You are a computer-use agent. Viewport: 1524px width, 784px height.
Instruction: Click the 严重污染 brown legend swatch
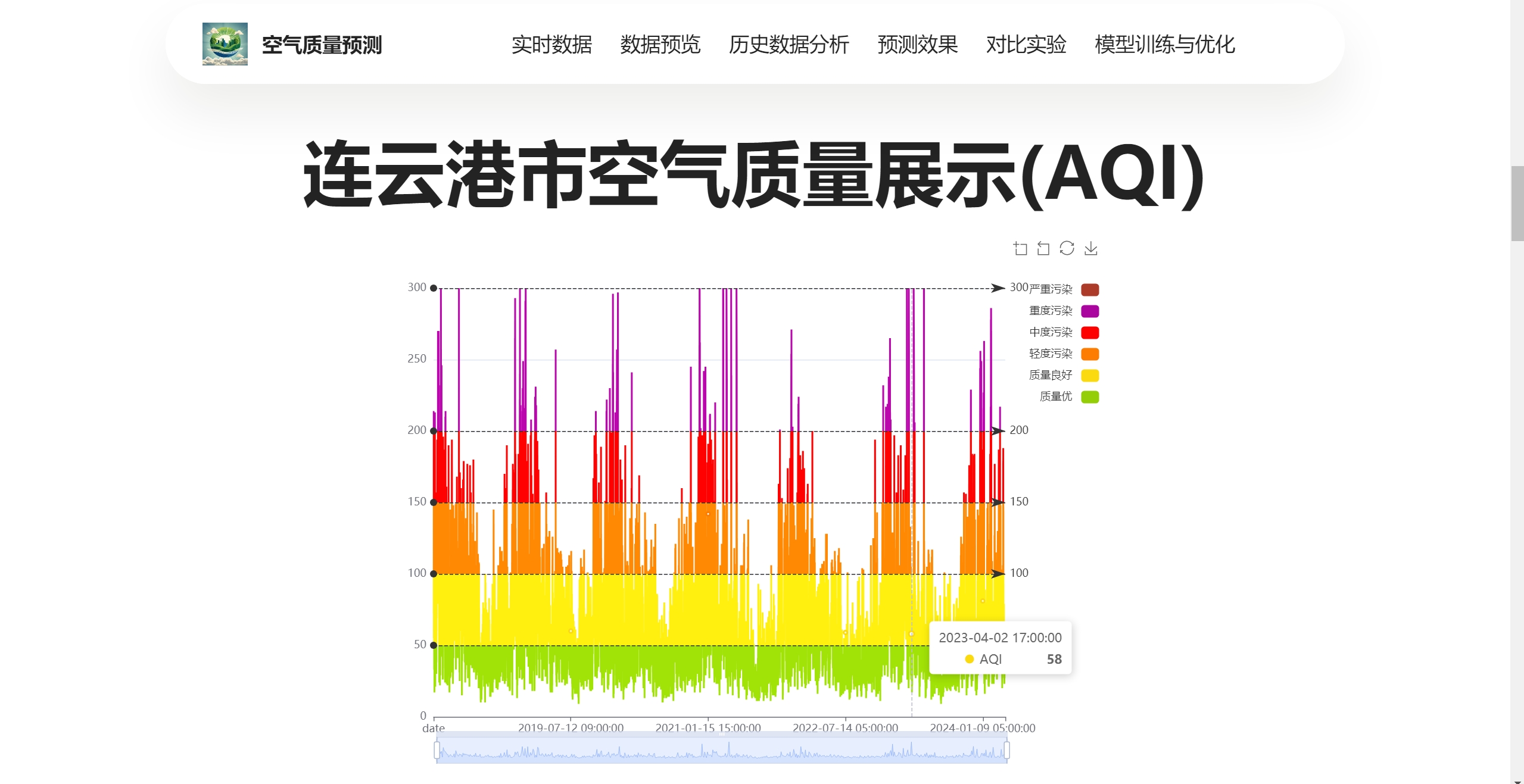point(1090,290)
